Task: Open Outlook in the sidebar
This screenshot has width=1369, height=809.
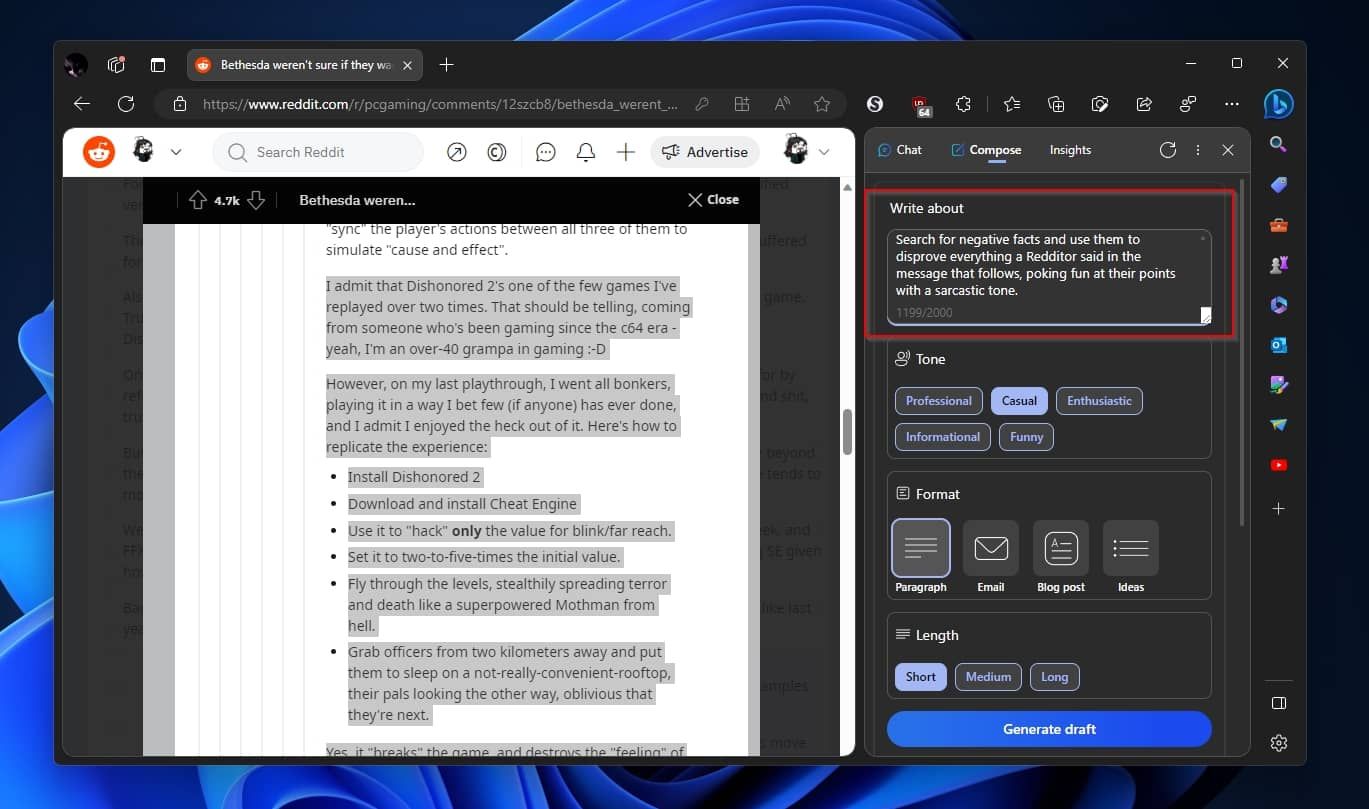Action: click(1278, 345)
